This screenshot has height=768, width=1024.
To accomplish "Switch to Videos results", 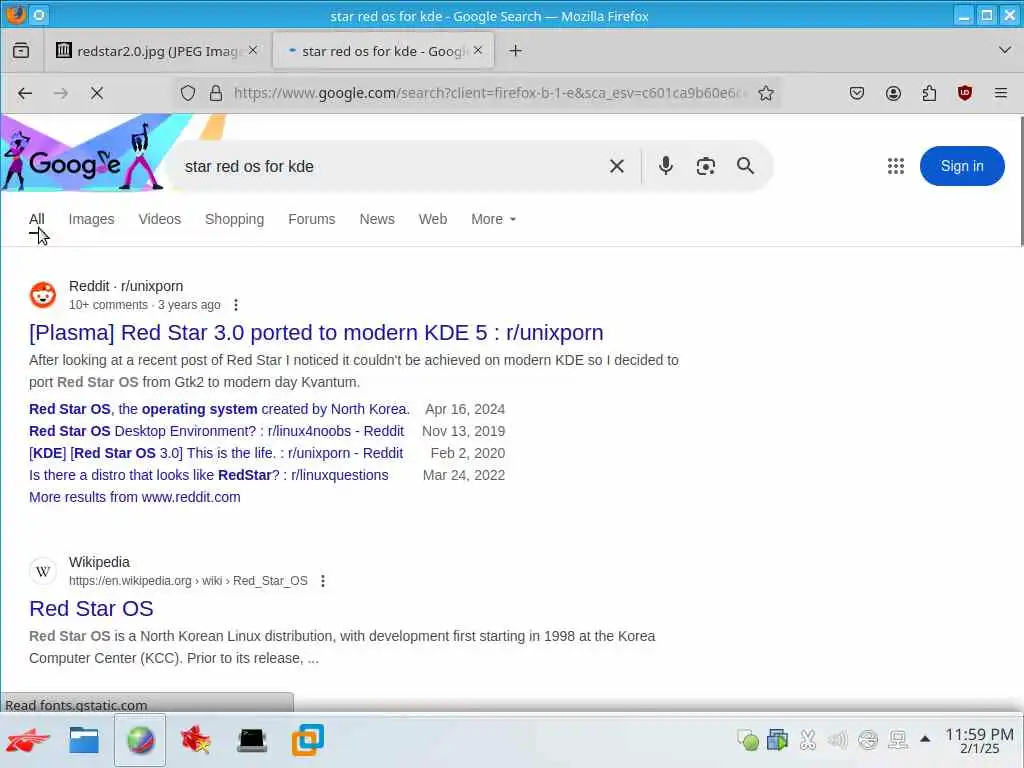I will 159,219.
